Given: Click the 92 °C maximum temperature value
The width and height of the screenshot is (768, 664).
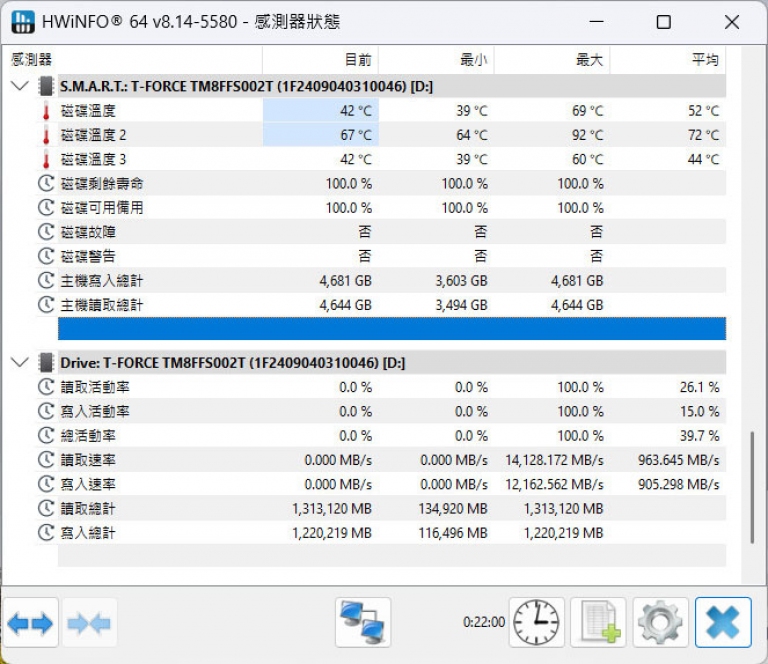Looking at the screenshot, I should 588,135.
